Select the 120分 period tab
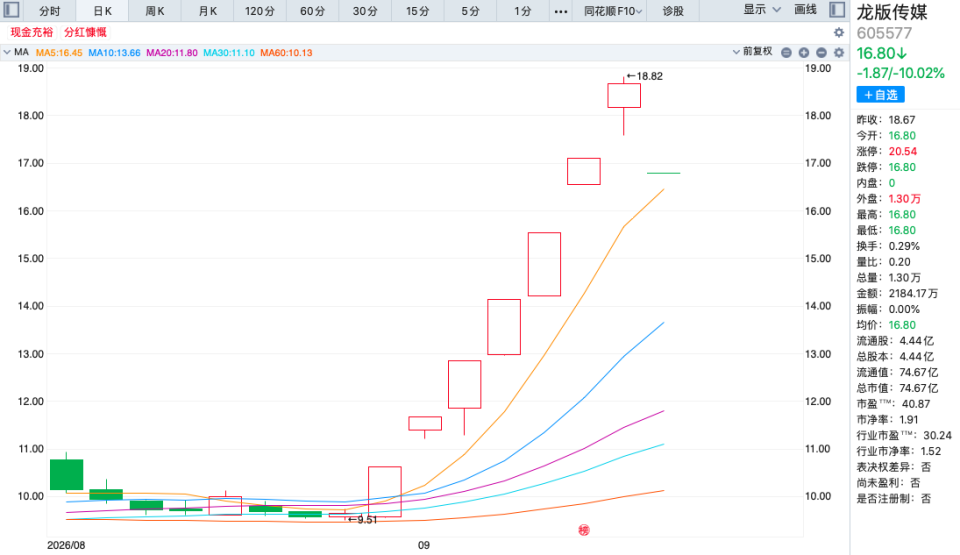This screenshot has width=960, height=555. (x=260, y=11)
